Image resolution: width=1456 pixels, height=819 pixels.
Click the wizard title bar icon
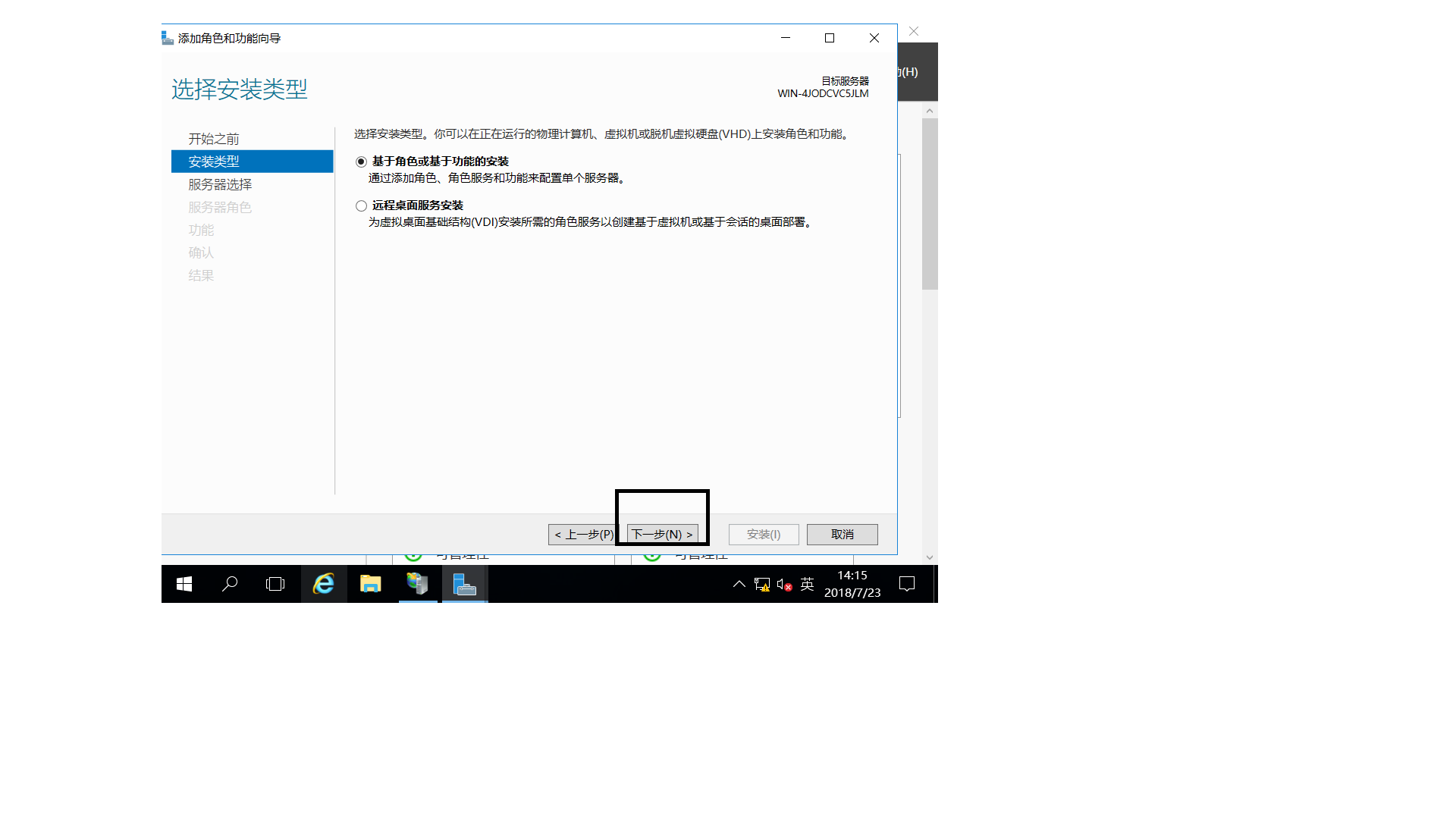[168, 38]
